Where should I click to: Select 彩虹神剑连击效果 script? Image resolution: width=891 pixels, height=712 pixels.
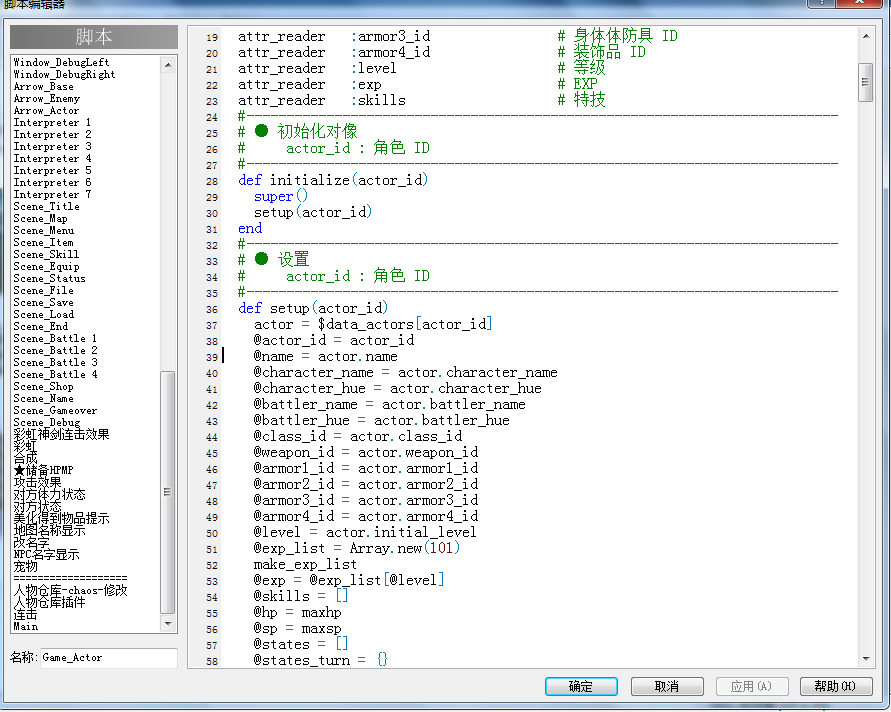tap(61, 434)
